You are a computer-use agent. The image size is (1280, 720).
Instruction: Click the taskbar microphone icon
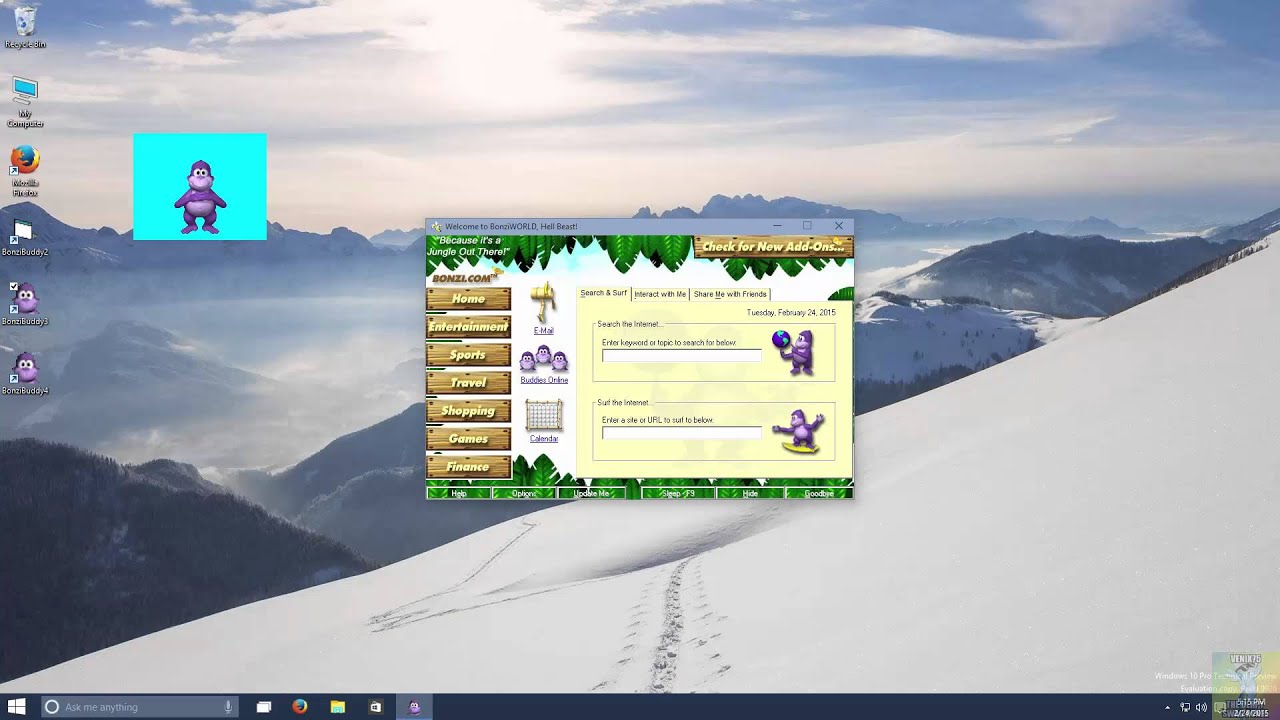coord(228,707)
